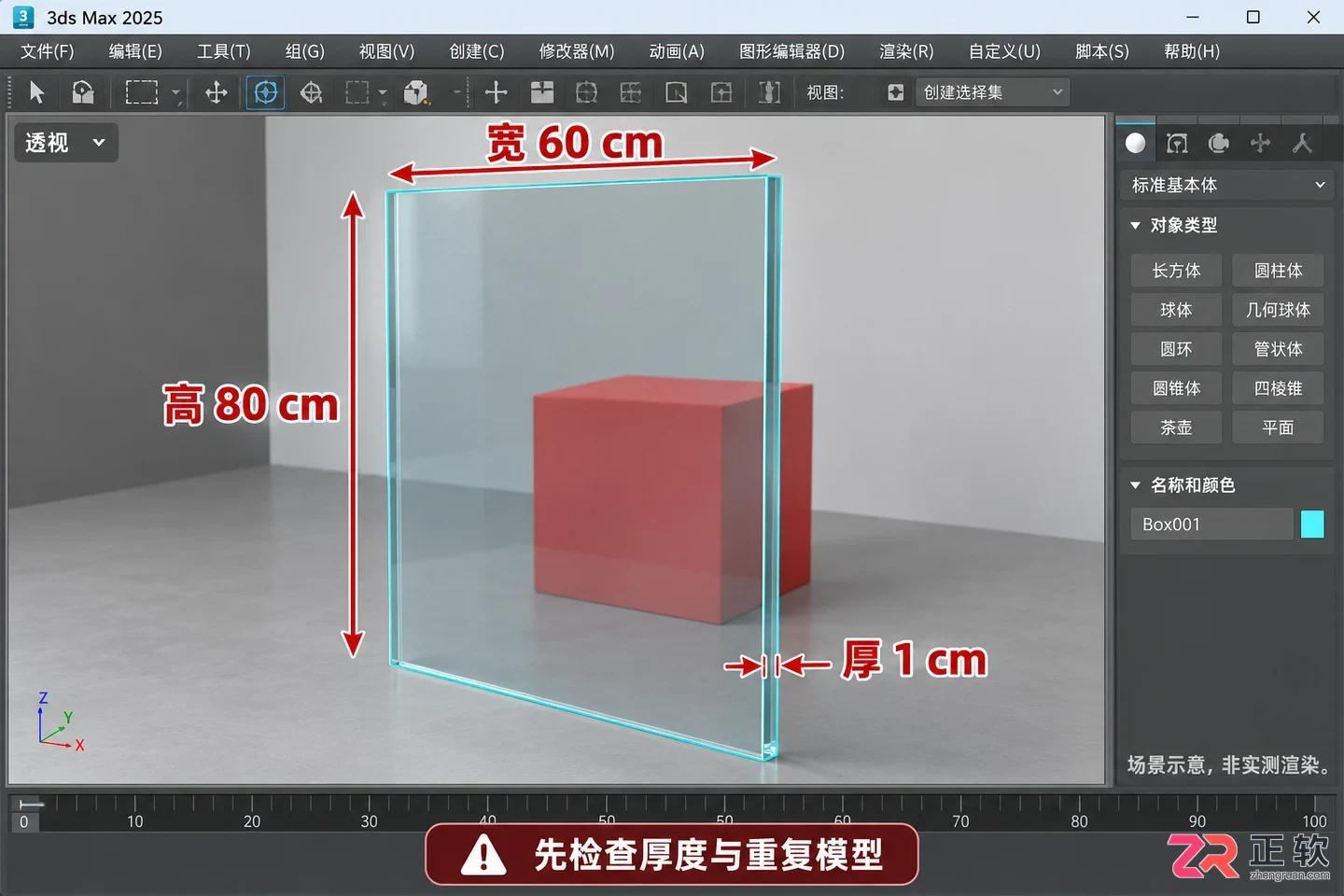Click the 圆柱体 object button

pos(1278,271)
